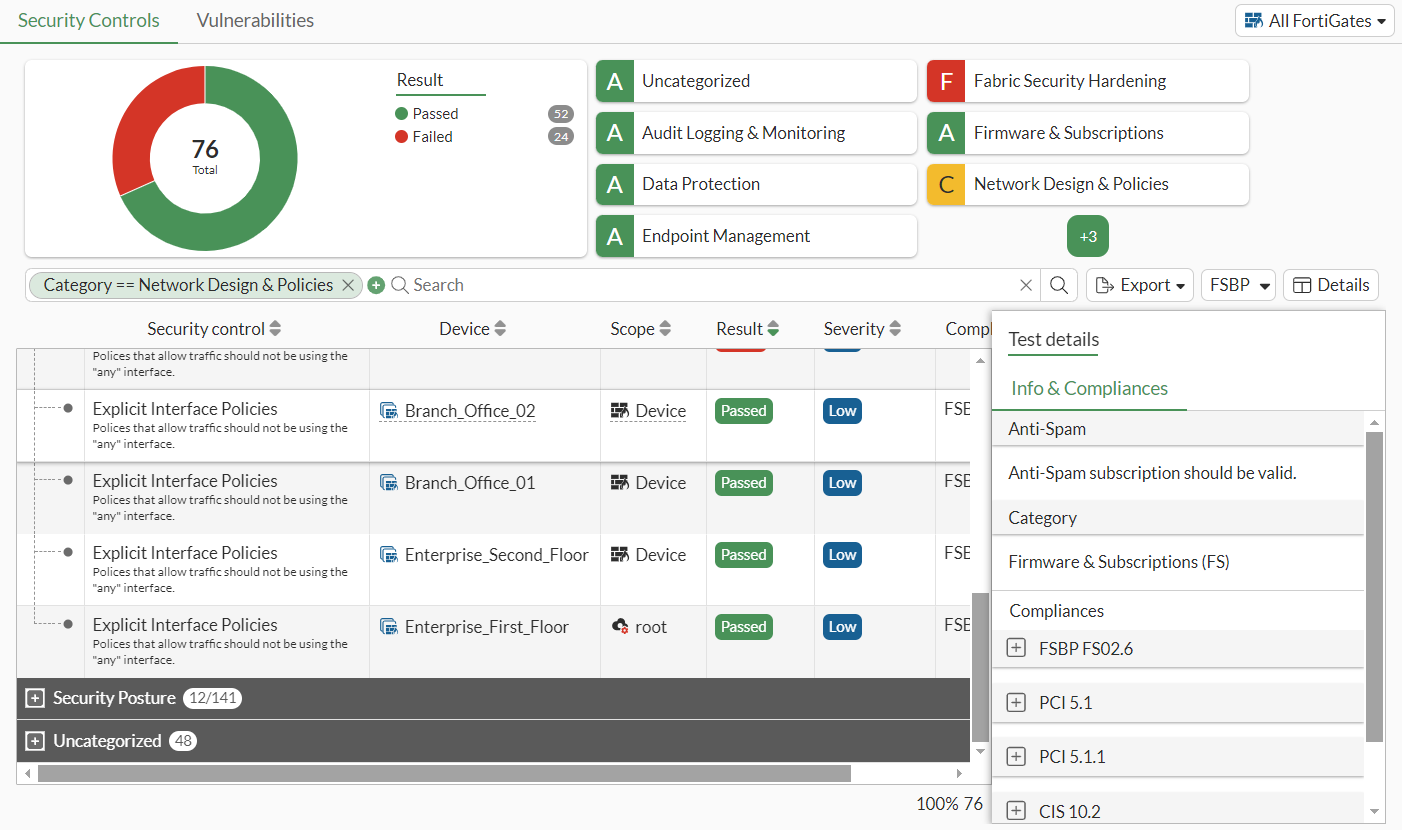1402x830 pixels.
Task: Expand the PCI 5.1 compliance entry
Action: [1016, 702]
